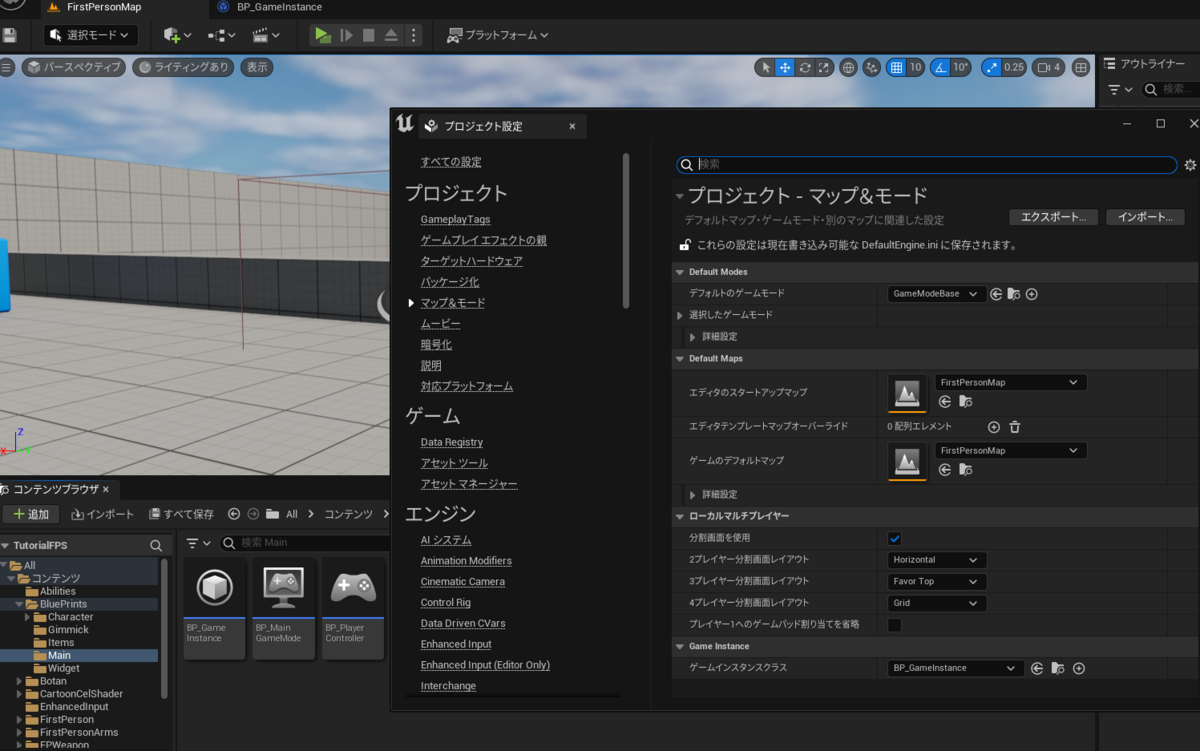Open the デフォルトのゲームモード GameModeBase dropdown
The height and width of the screenshot is (751, 1200).
click(x=936, y=294)
